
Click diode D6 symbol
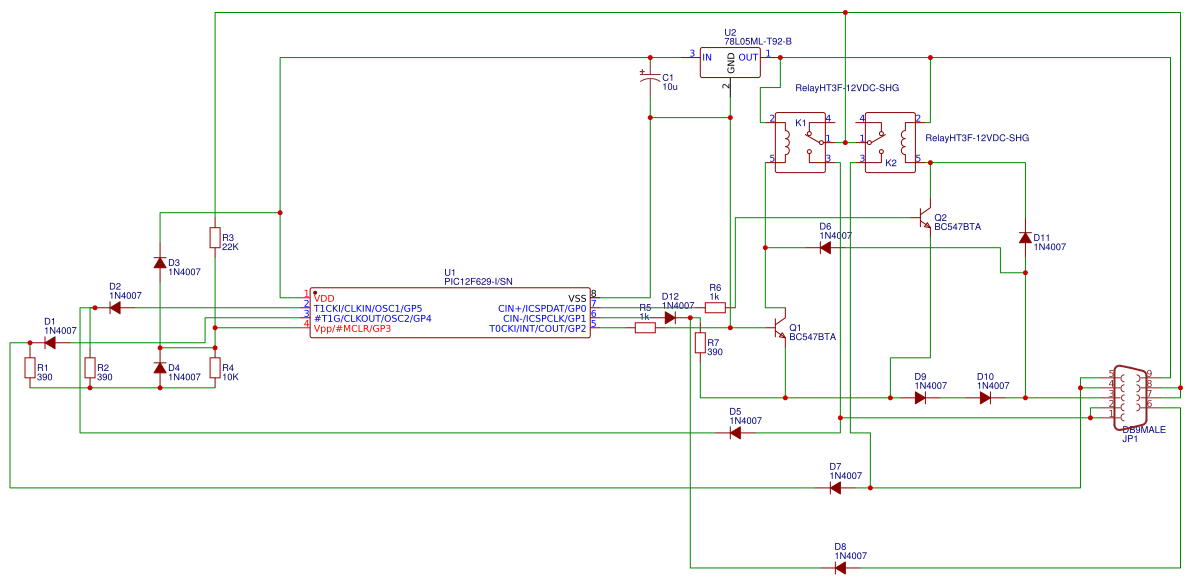(825, 247)
